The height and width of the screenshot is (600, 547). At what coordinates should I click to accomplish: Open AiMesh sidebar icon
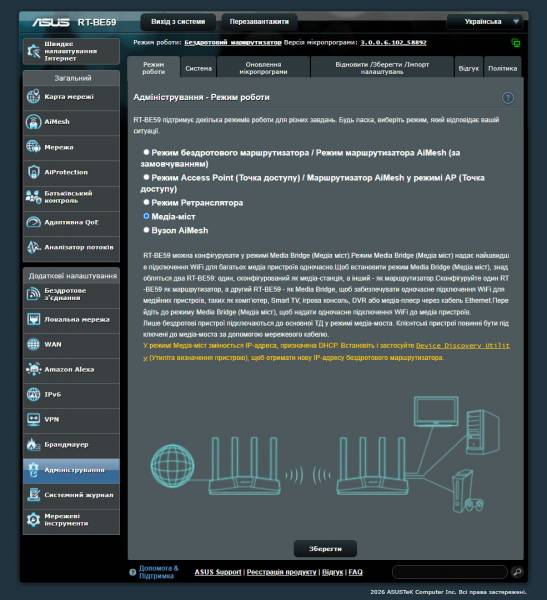pyautogui.click(x=33, y=122)
